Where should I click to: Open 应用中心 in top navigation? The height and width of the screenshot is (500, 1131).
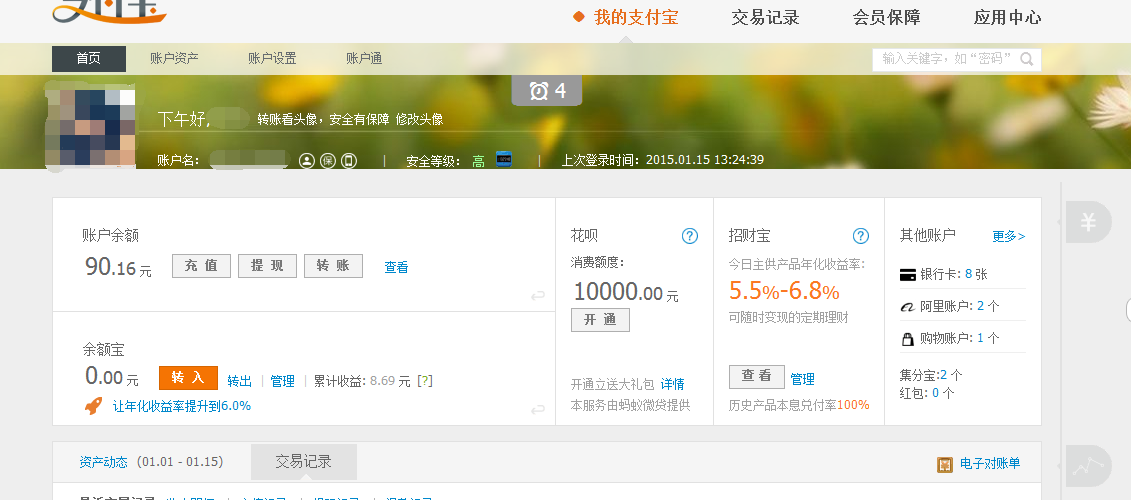1008,17
